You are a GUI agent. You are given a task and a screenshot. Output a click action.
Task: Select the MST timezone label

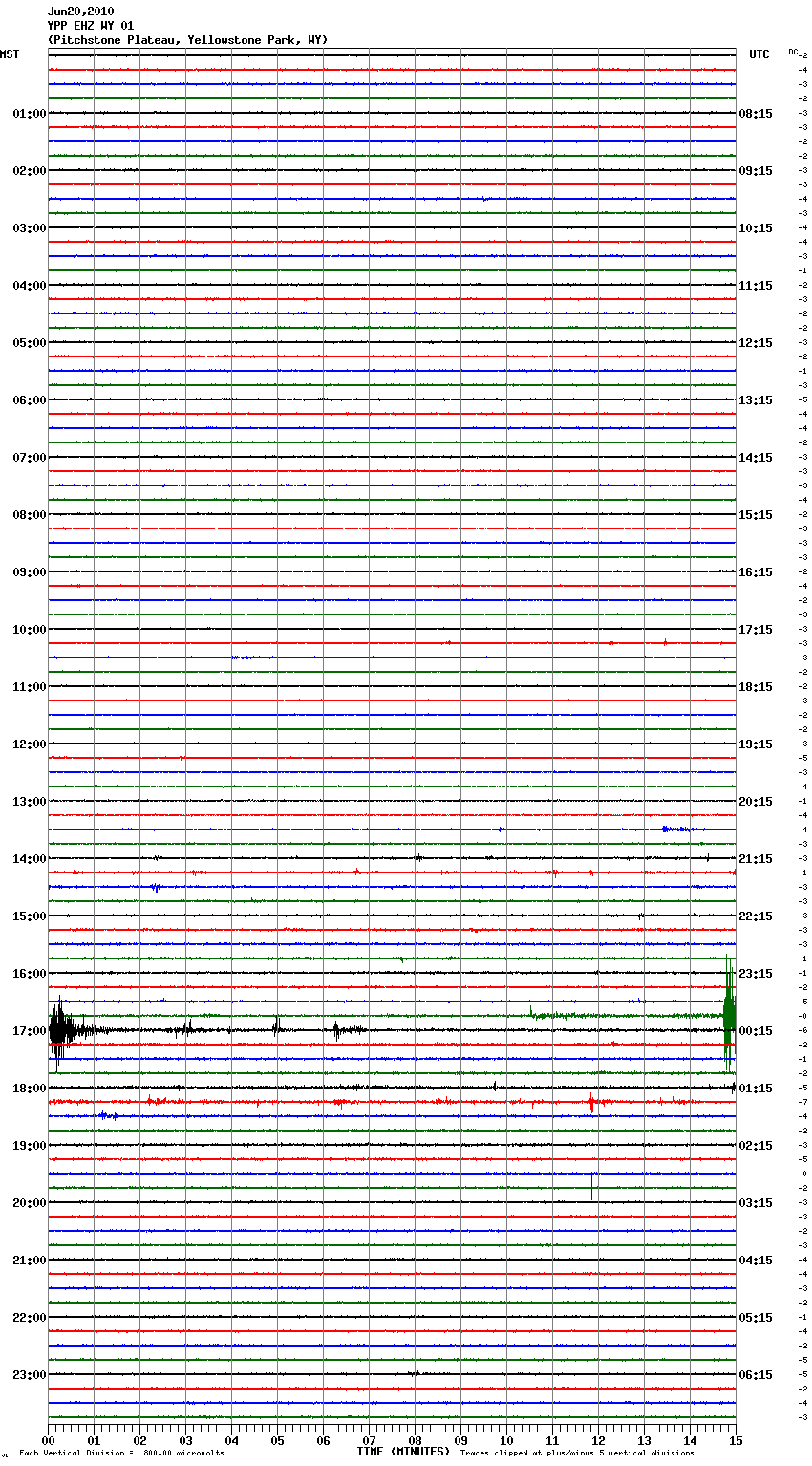pos(10,54)
